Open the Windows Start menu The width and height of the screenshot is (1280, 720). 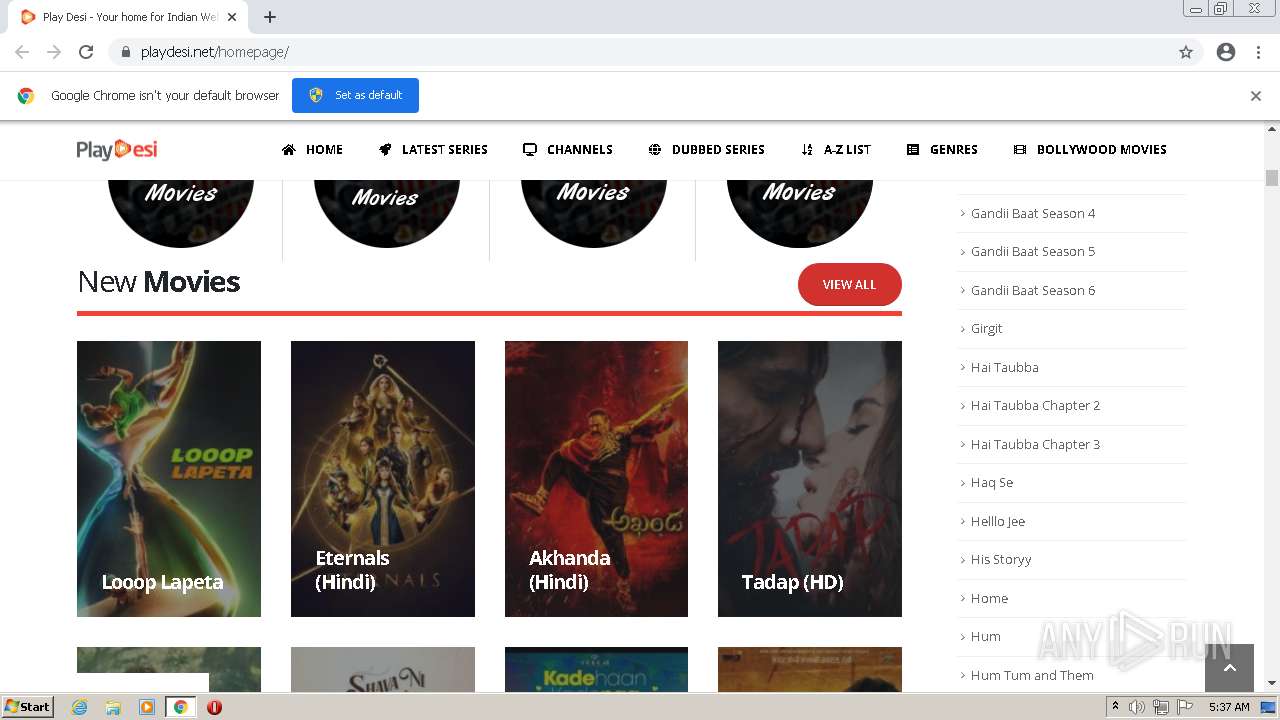pyautogui.click(x=28, y=707)
